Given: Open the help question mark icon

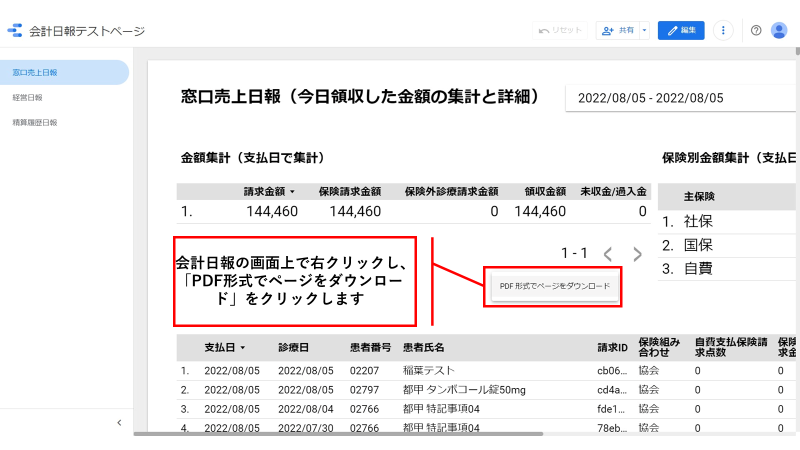Looking at the screenshot, I should click(756, 31).
